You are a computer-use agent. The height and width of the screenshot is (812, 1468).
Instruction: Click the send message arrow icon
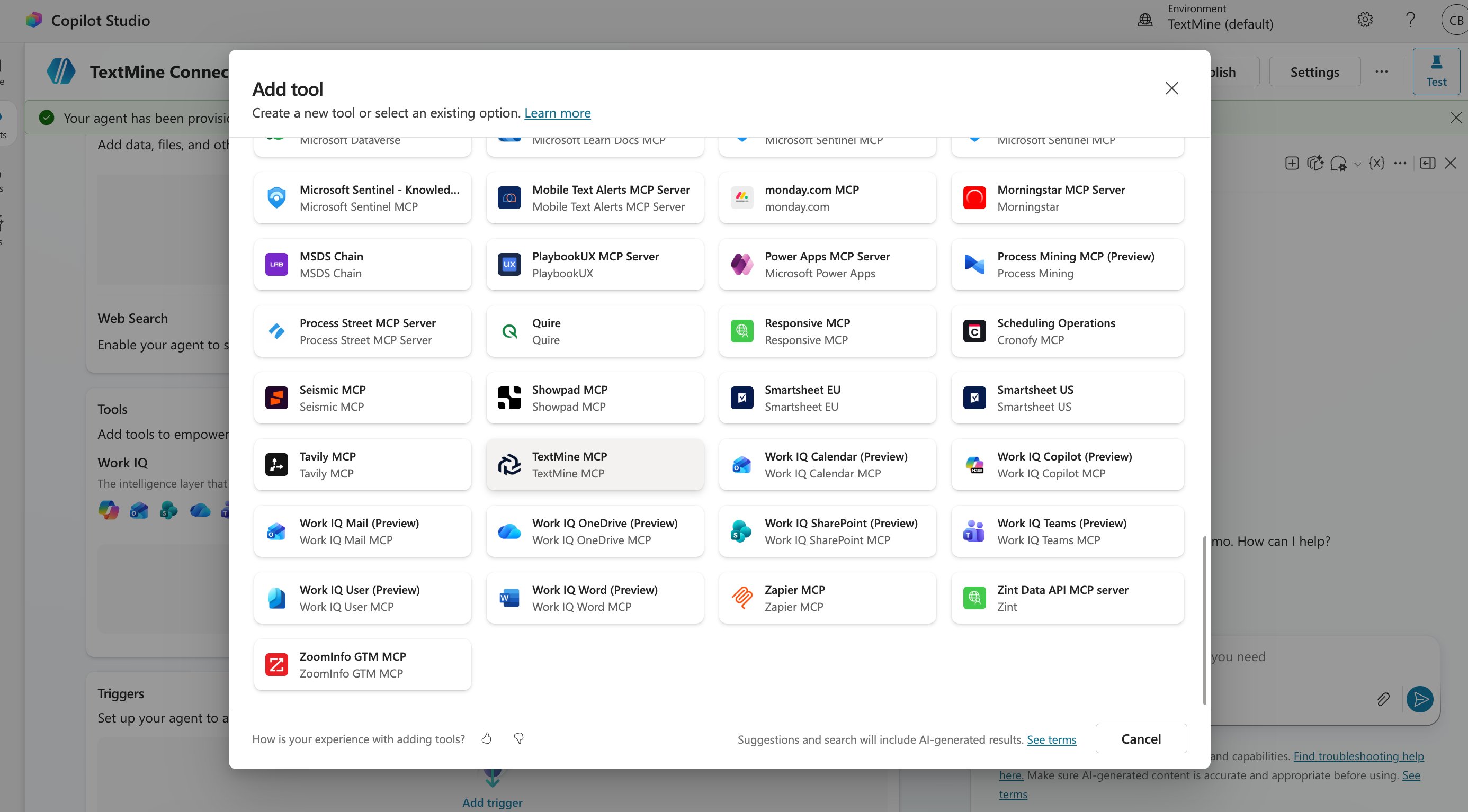pyautogui.click(x=1420, y=699)
